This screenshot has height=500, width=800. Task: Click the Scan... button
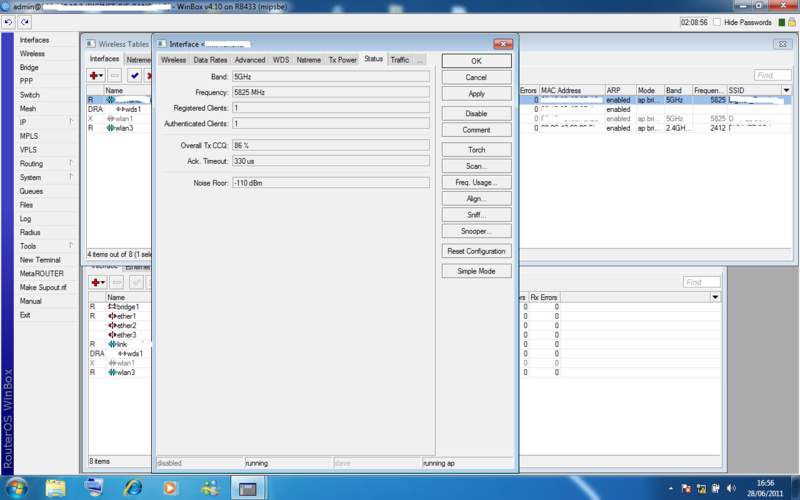click(x=476, y=166)
